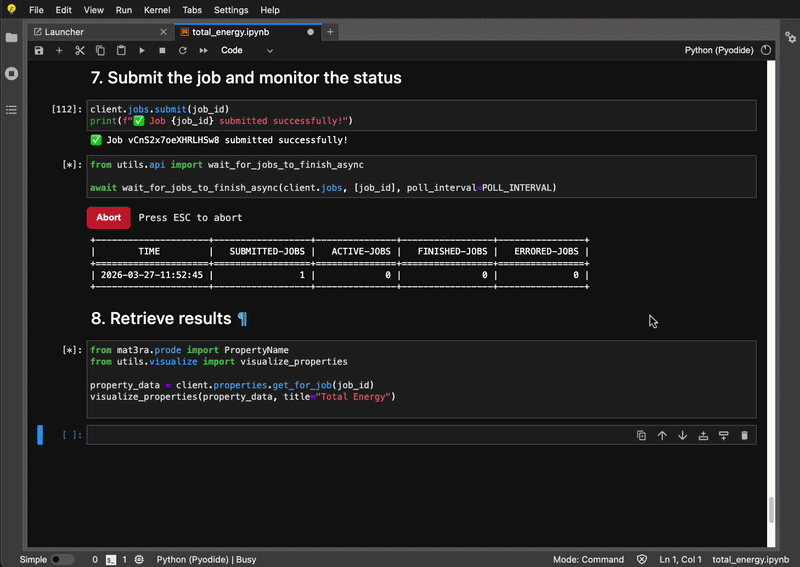Click the heading '7. Submit the job and monitor the status'
The width and height of the screenshot is (800, 567).
coord(246,78)
